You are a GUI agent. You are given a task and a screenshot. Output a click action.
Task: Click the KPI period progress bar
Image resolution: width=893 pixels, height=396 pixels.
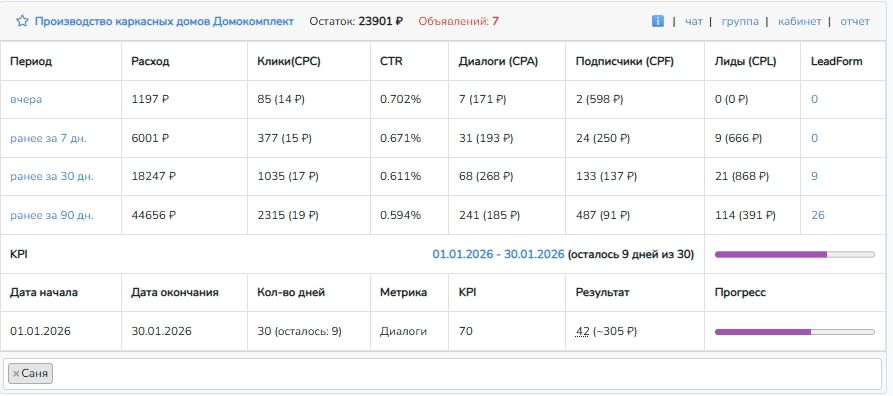coord(794,255)
